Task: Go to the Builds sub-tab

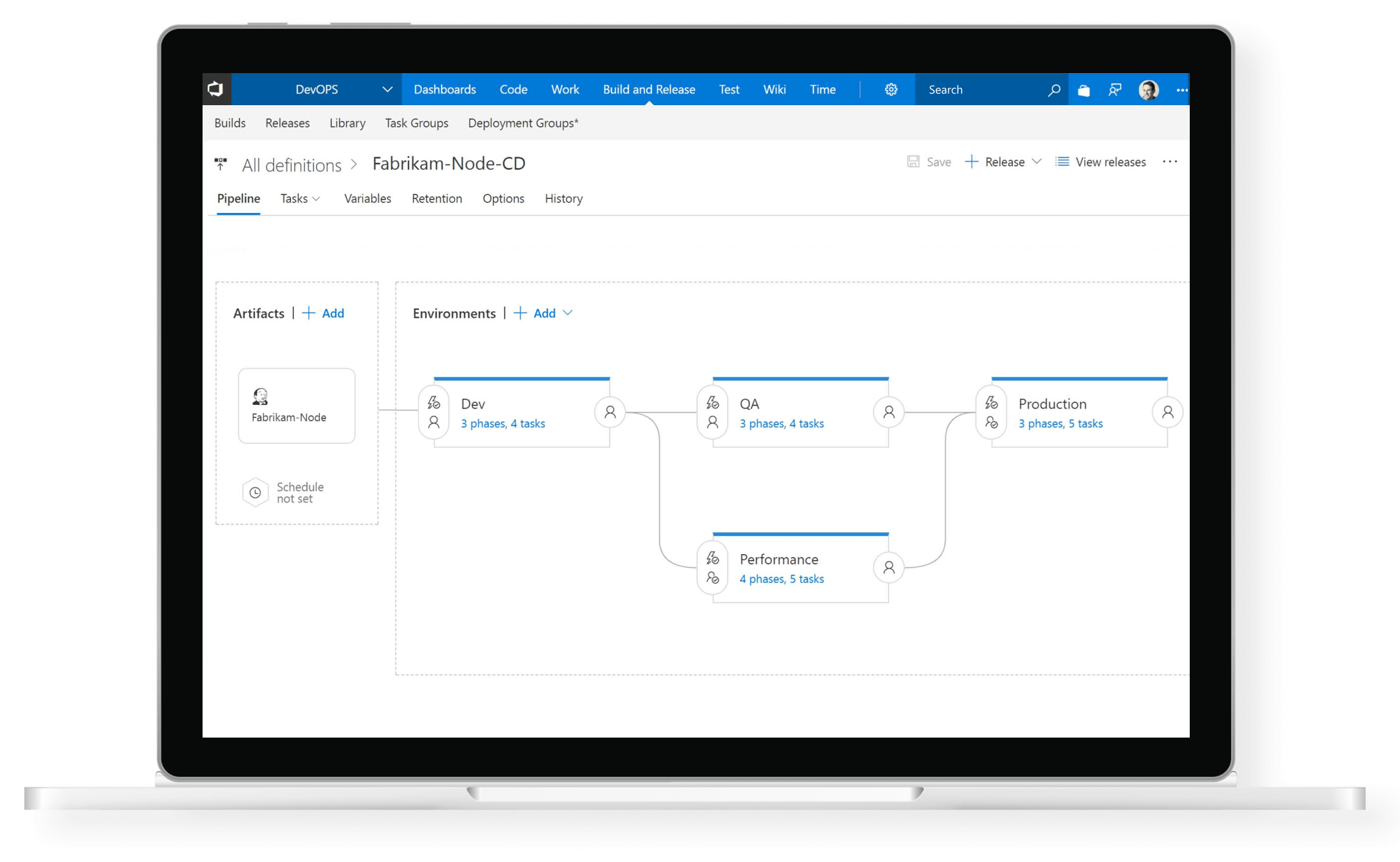Action: (x=230, y=123)
